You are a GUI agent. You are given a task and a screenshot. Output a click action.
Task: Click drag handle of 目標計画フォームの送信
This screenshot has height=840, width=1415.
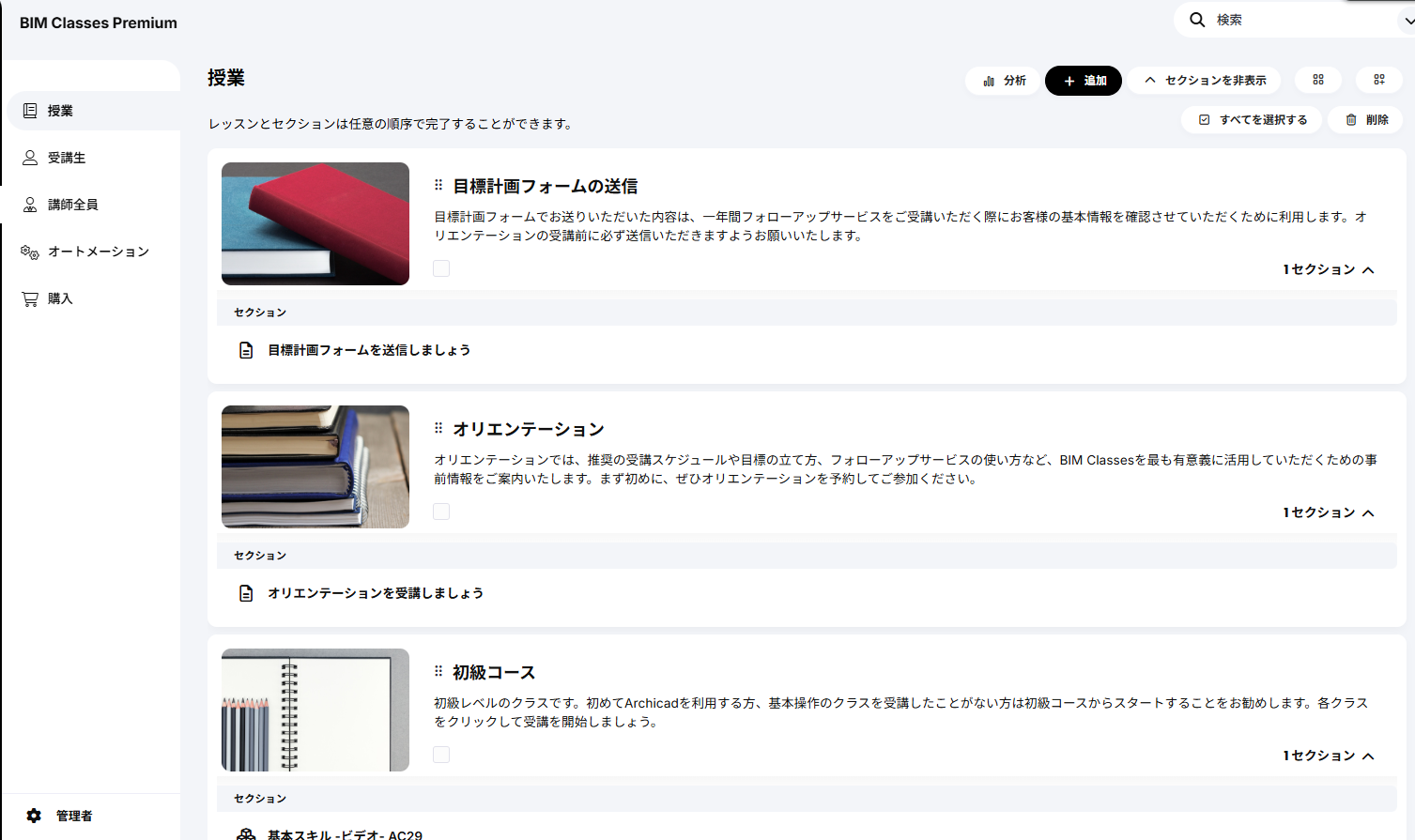438,185
